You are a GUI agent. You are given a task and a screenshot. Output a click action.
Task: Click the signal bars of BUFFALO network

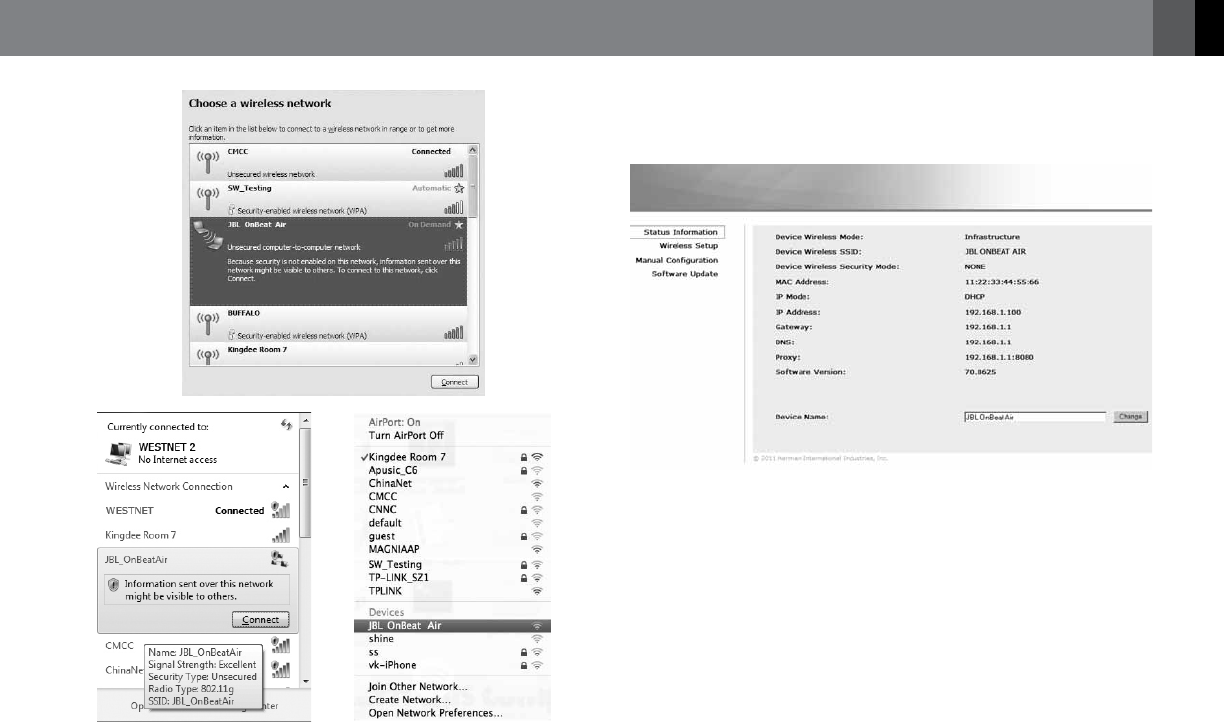[x=454, y=333]
